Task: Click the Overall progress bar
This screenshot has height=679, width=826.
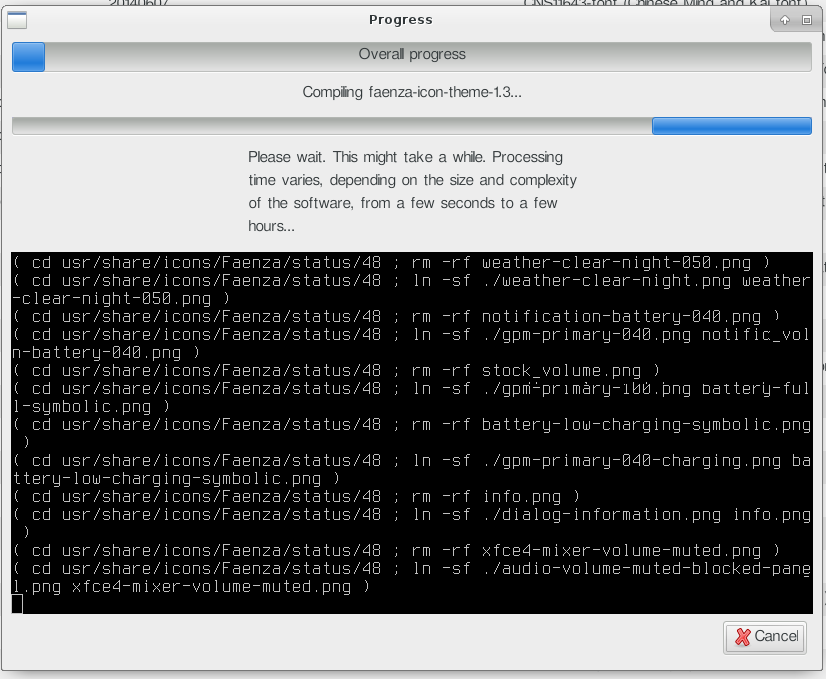Action: 411,56
